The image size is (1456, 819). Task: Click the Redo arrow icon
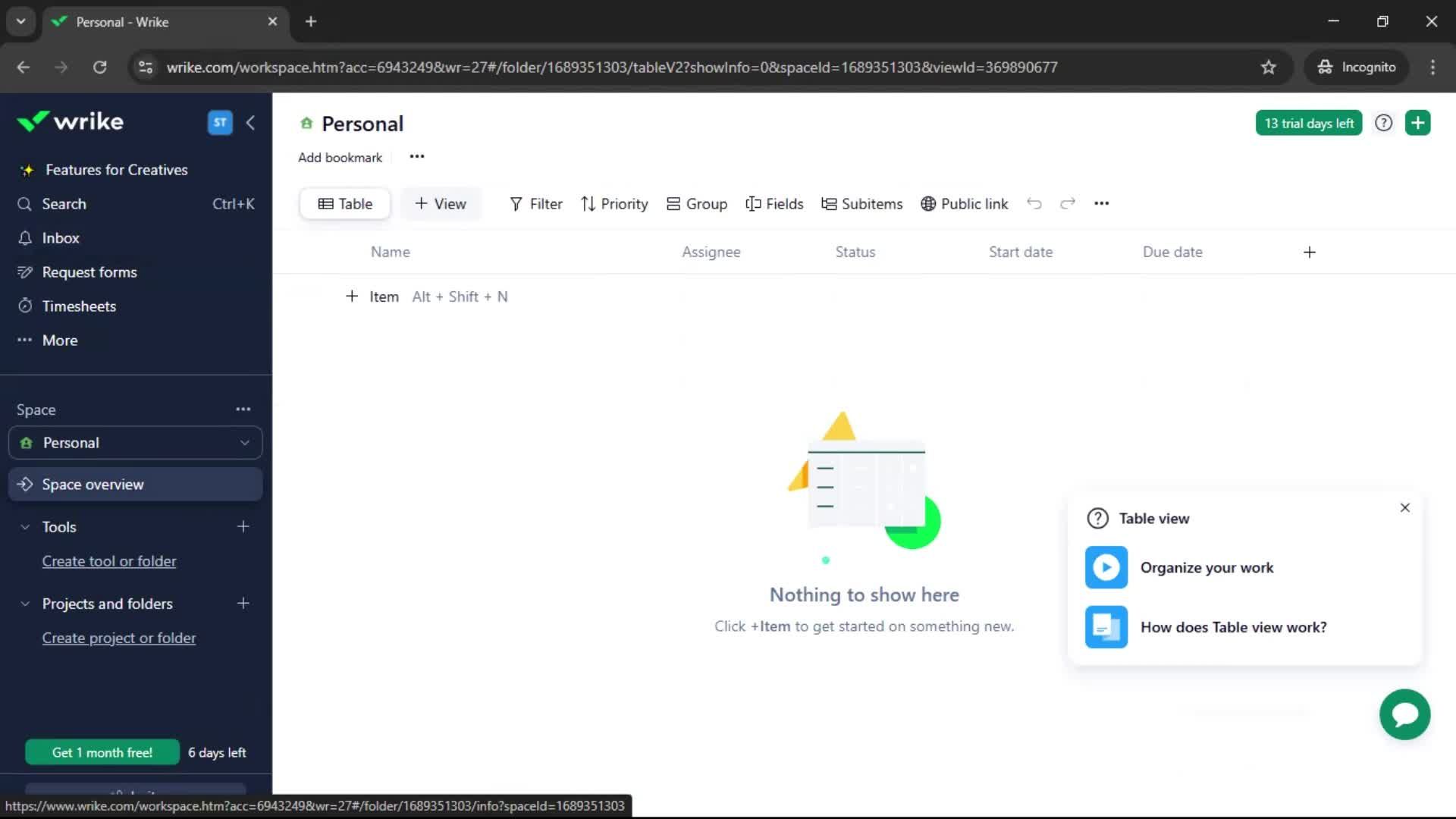1068,203
